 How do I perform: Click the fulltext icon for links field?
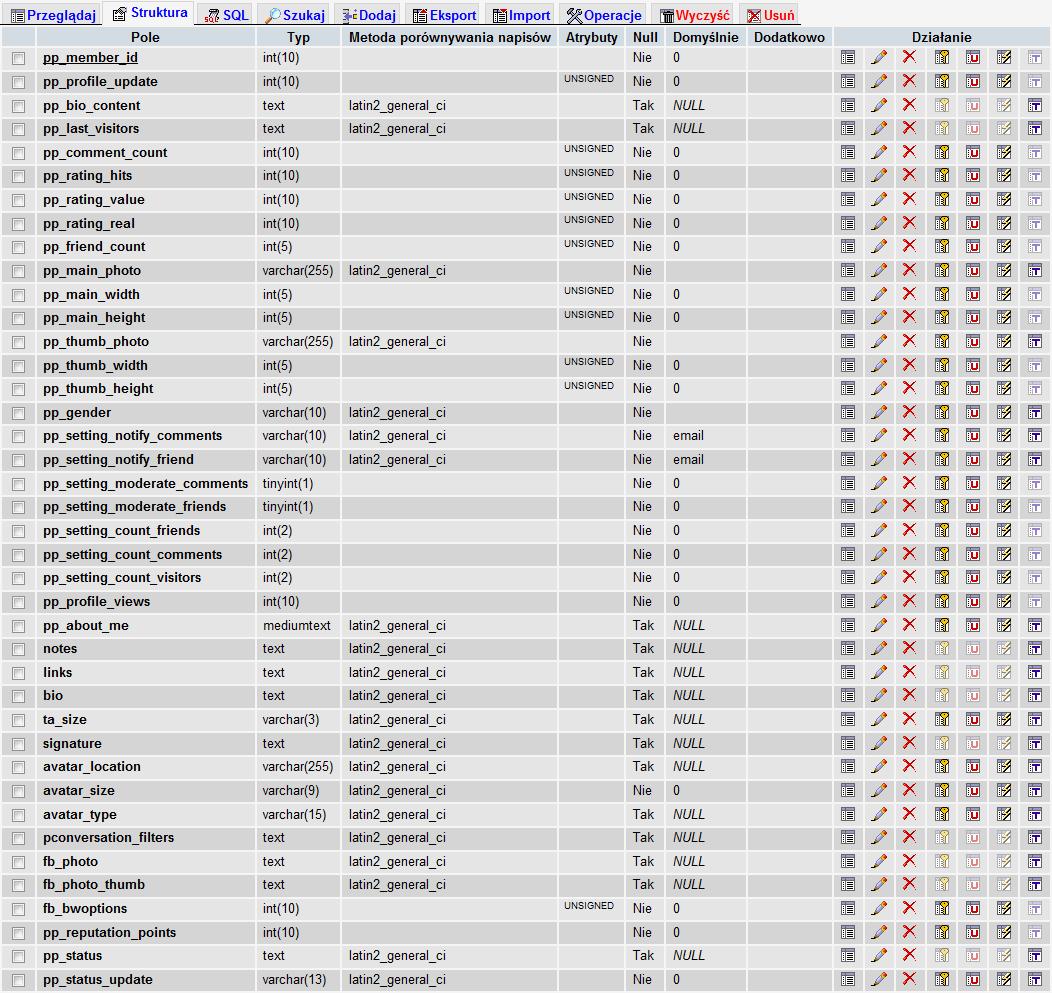[x=1035, y=672]
